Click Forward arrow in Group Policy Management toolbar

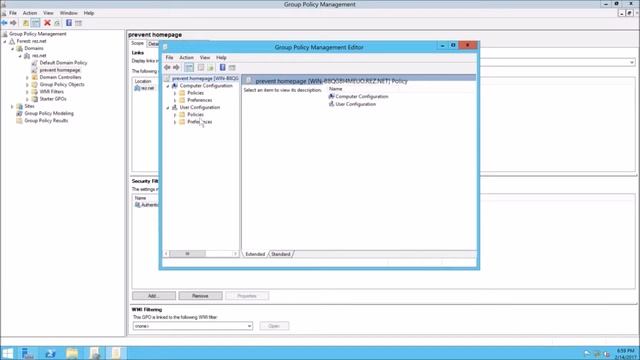[x=13, y=23]
